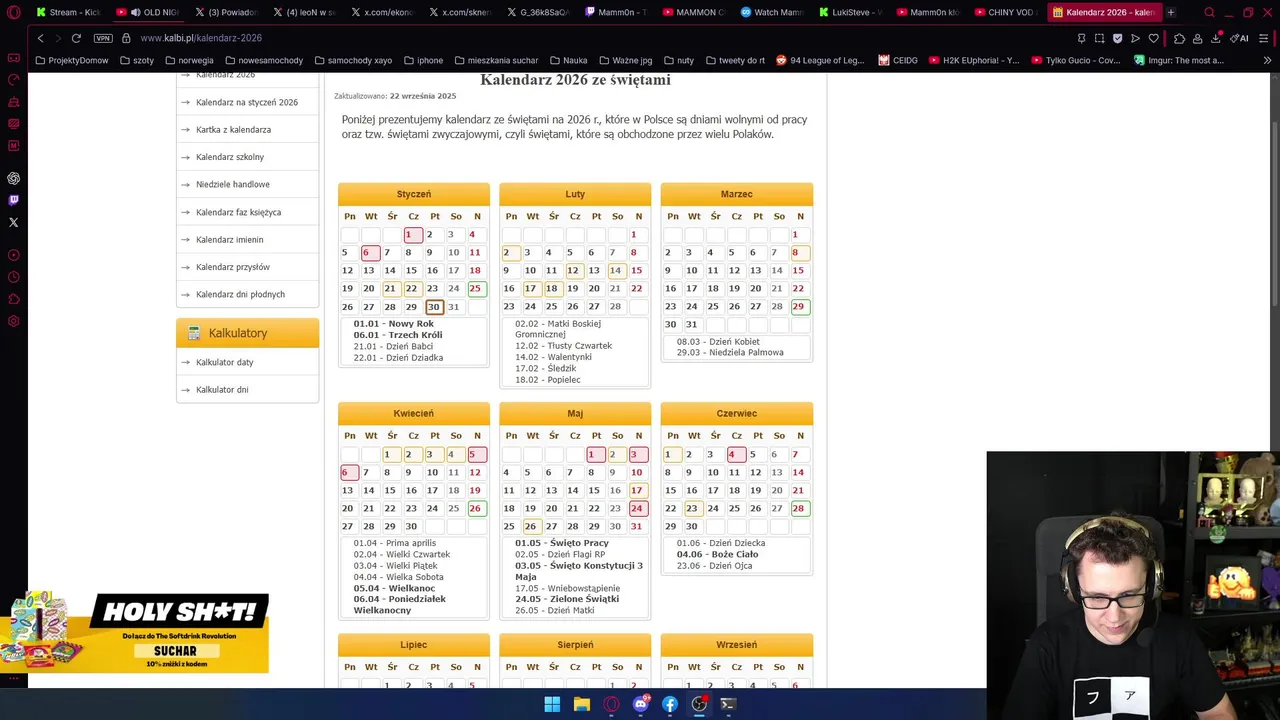This screenshot has height=720, width=1280.
Task: Switch to the Watch Mamm tab
Action: (771, 12)
